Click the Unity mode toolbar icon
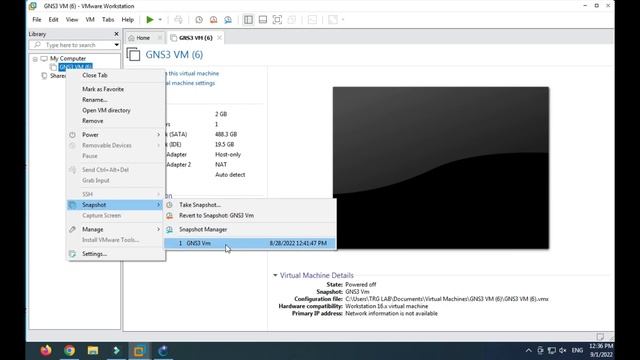The height and width of the screenshot is (360, 640). pos(292,20)
